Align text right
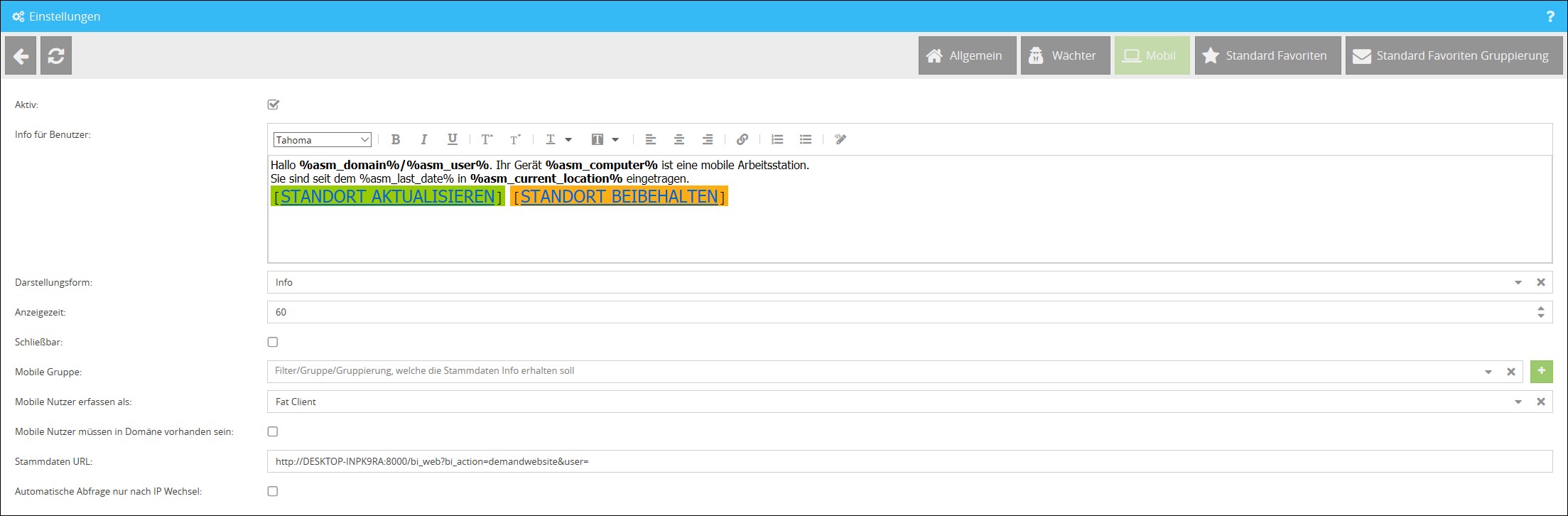1568x516 pixels. [708, 139]
